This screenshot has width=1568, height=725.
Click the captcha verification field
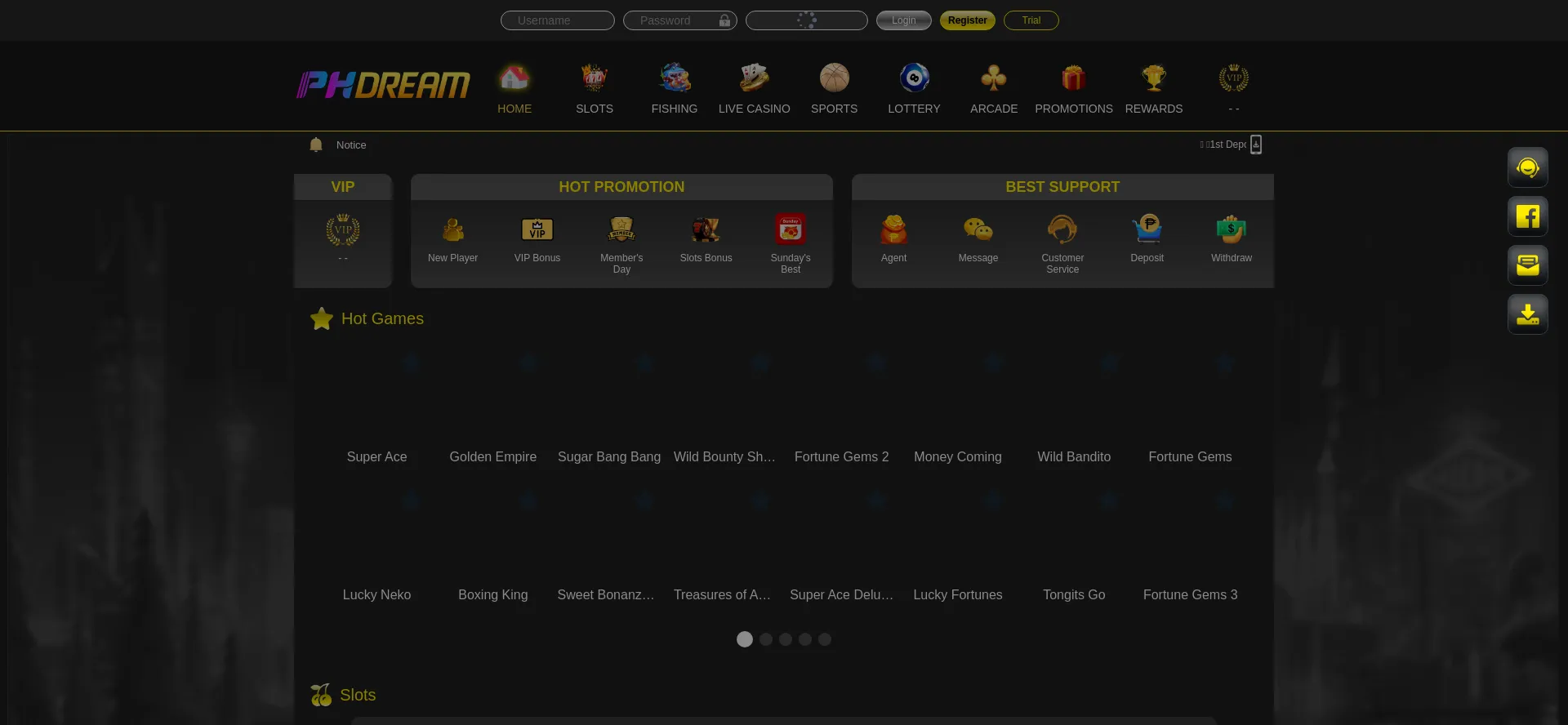point(807,20)
